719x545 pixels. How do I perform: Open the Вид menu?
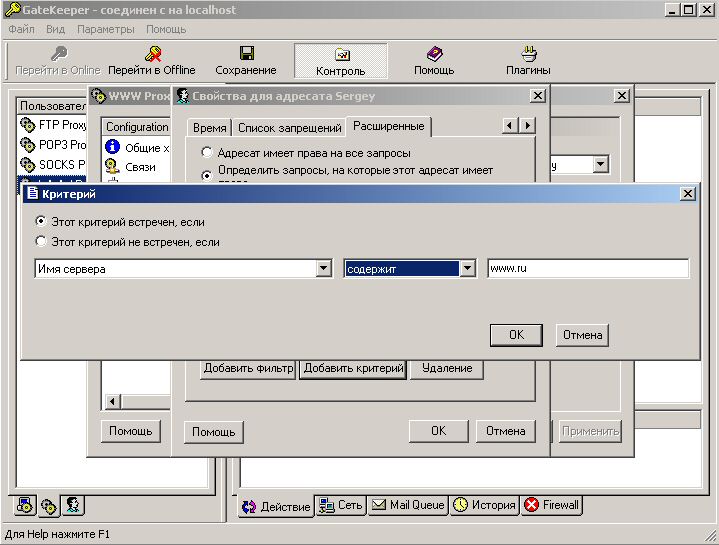pos(55,29)
